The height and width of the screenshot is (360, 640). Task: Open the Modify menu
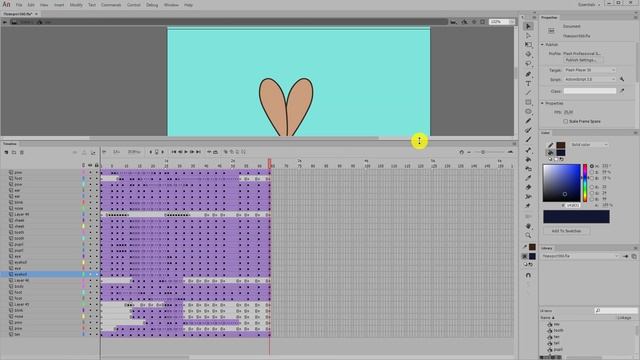click(x=76, y=5)
